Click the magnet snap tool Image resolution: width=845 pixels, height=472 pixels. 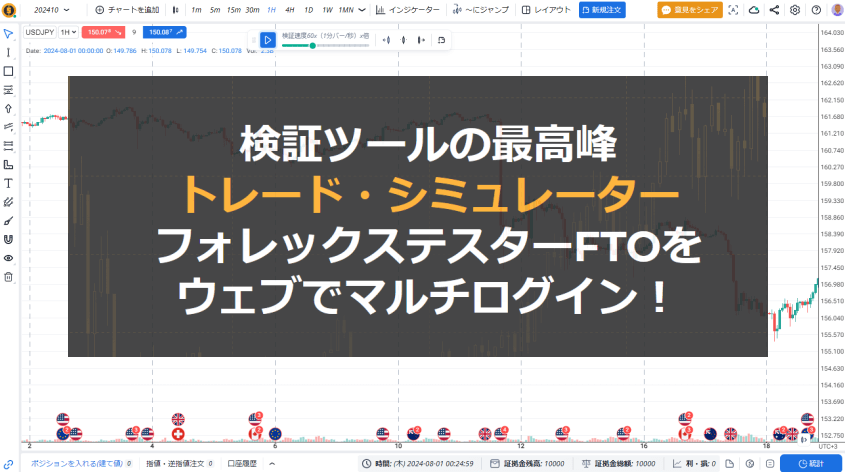[x=8, y=239]
